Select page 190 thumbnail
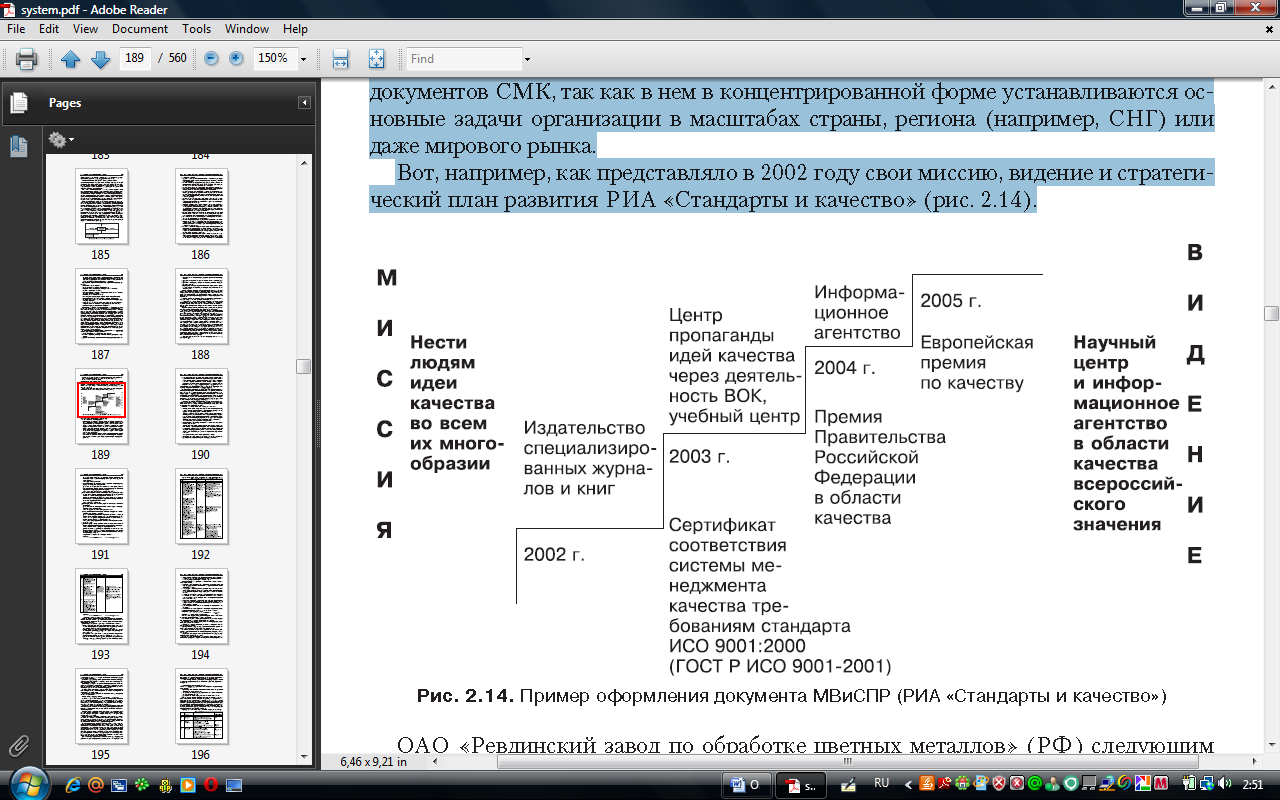The image size is (1280, 800). click(x=201, y=407)
